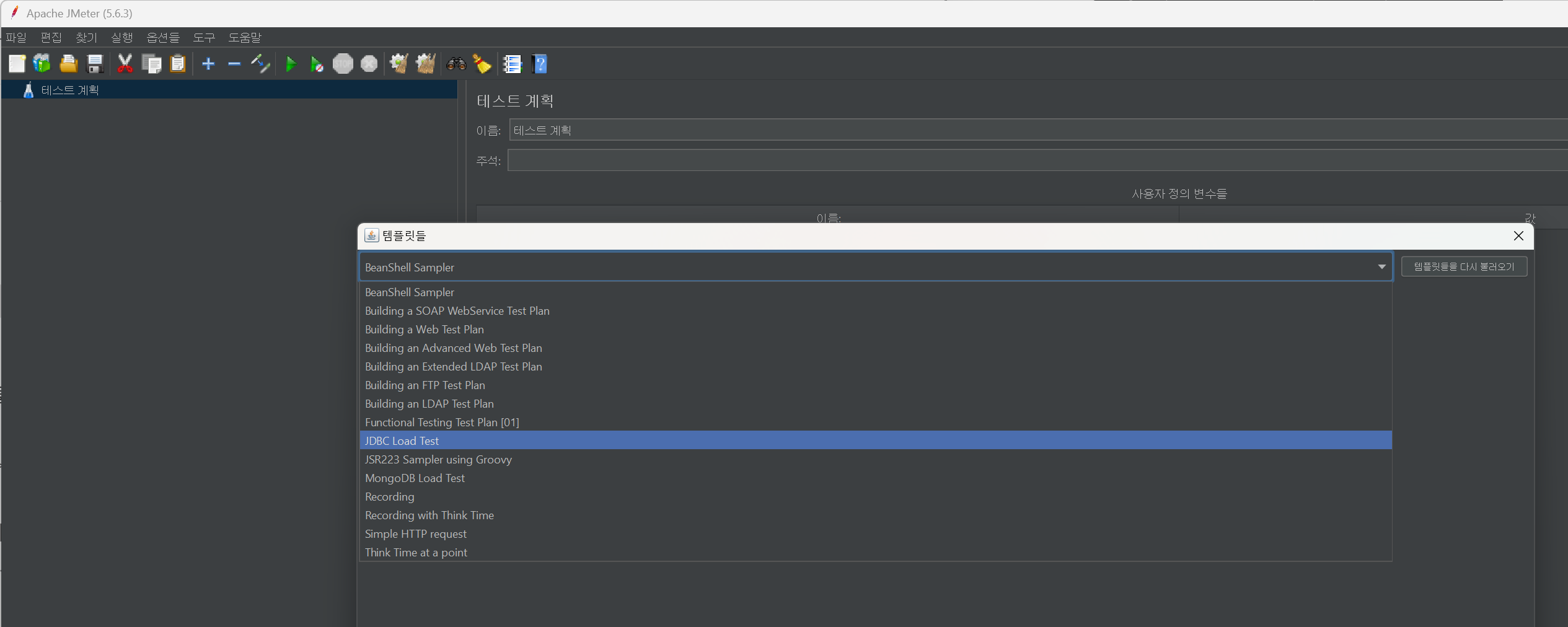Click the Collapse all minus icon
This screenshot has height=627, width=1568.
tap(234, 64)
